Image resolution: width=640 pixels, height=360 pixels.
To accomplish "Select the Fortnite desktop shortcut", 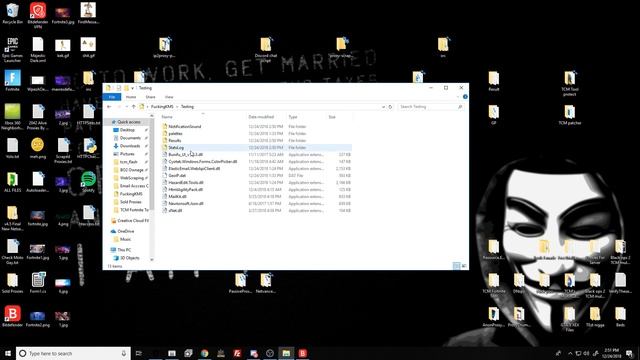I will (x=12, y=80).
